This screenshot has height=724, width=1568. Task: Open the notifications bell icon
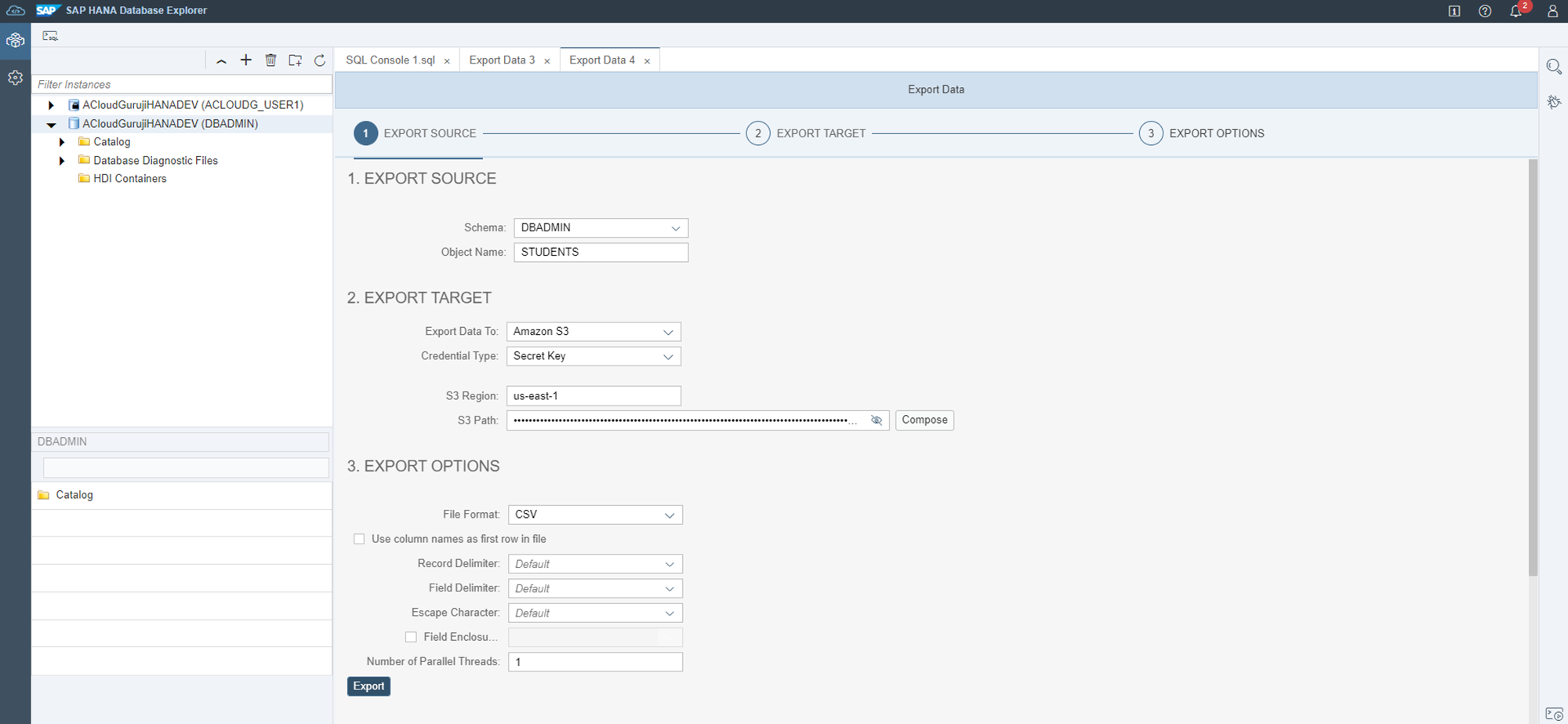[x=1516, y=11]
